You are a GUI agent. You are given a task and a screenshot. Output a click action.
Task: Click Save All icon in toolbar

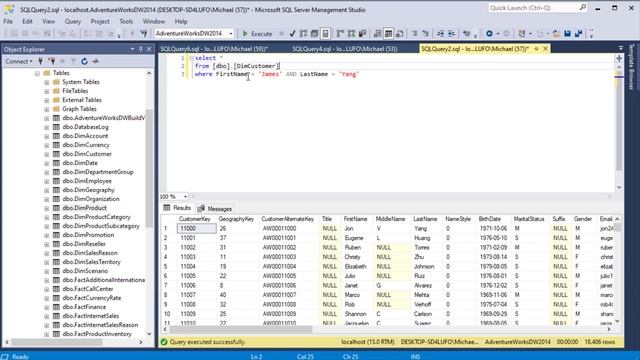pos(578,34)
